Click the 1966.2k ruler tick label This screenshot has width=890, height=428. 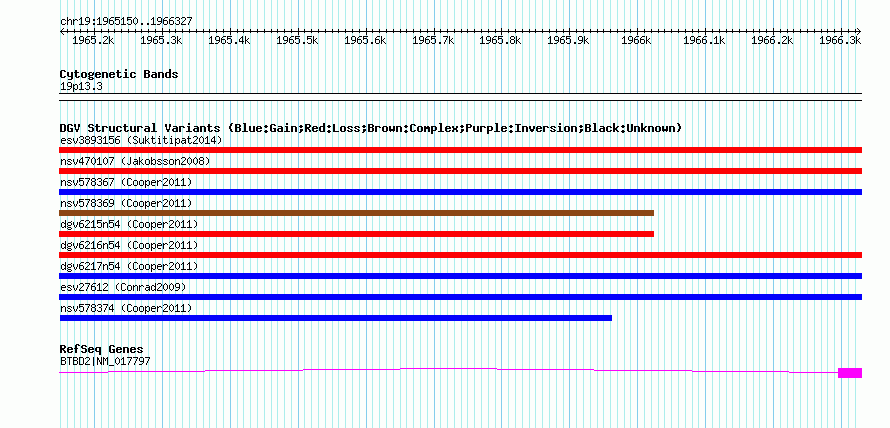pos(772,40)
